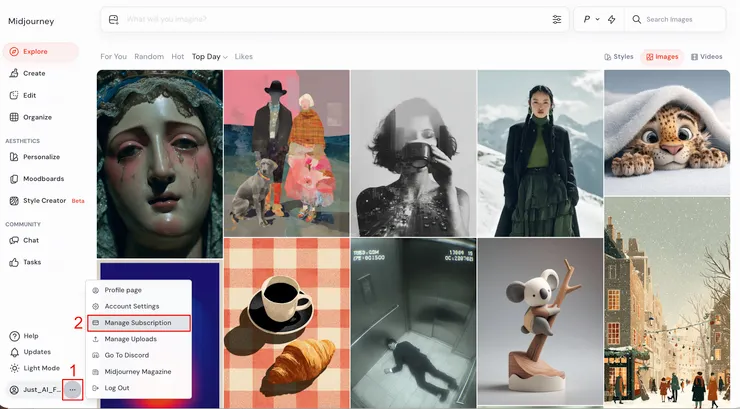Choose Go To Discord from account menu
The width and height of the screenshot is (740, 409).
(x=139, y=355)
